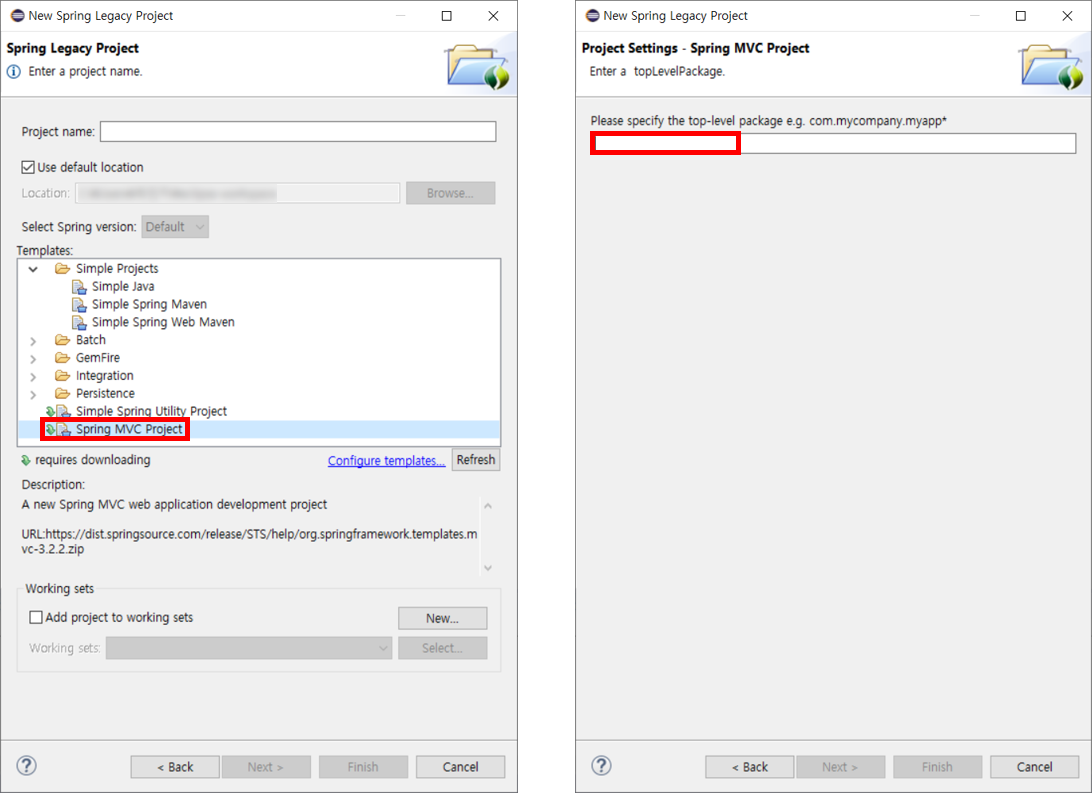Click the GemFire folder icon
Image resolution: width=1092 pixels, height=793 pixels.
click(63, 358)
